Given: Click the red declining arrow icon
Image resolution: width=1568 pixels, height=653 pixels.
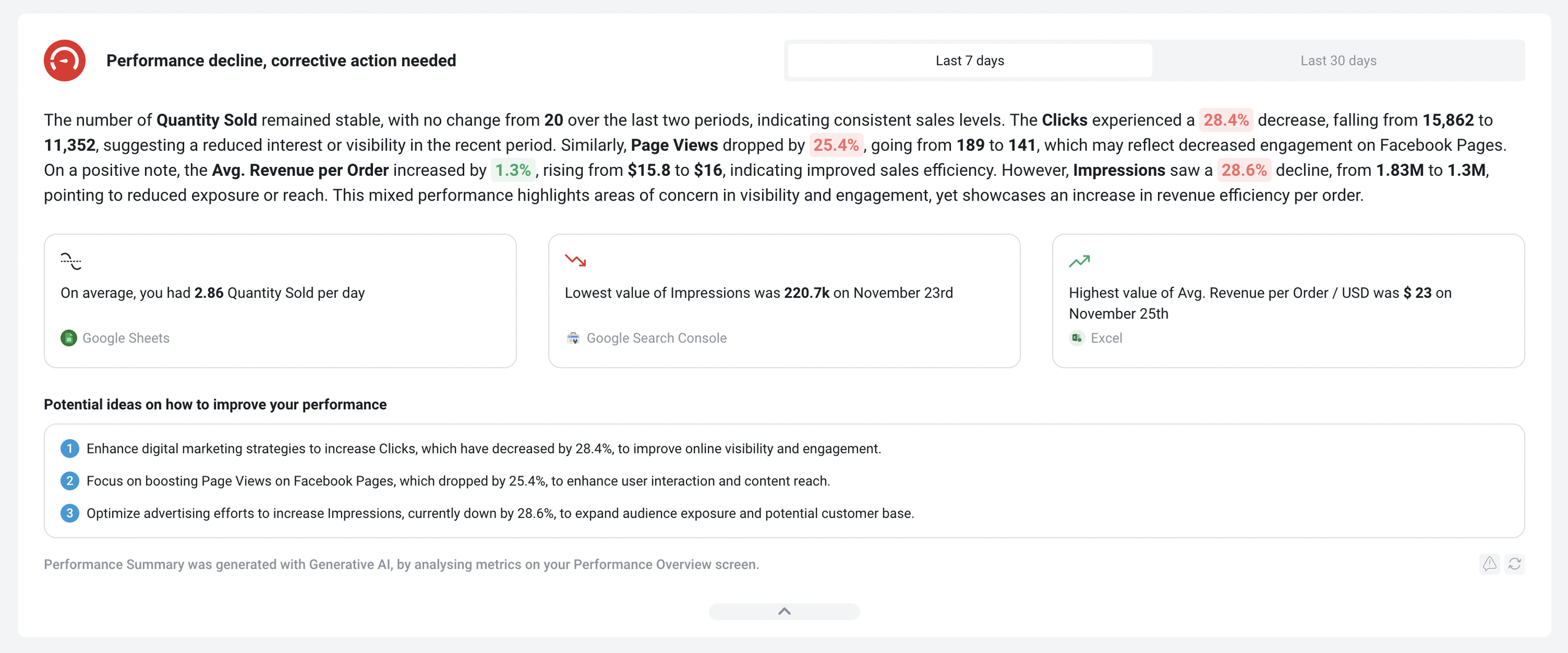Looking at the screenshot, I should (576, 260).
